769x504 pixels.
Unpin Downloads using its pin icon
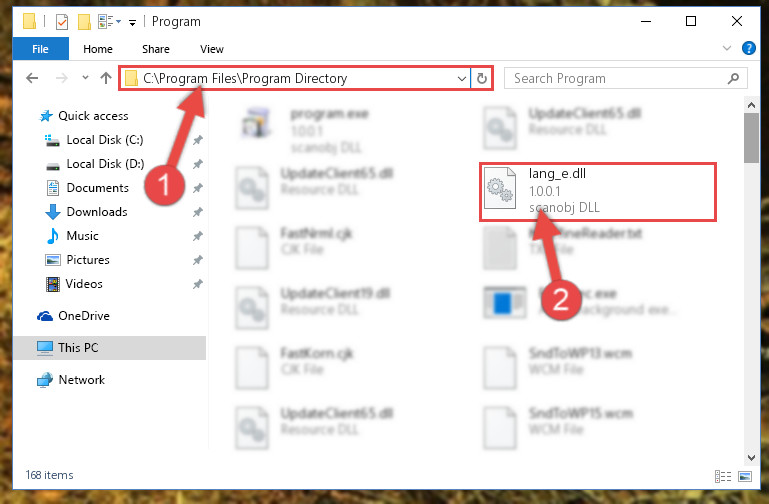pyautogui.click(x=198, y=212)
